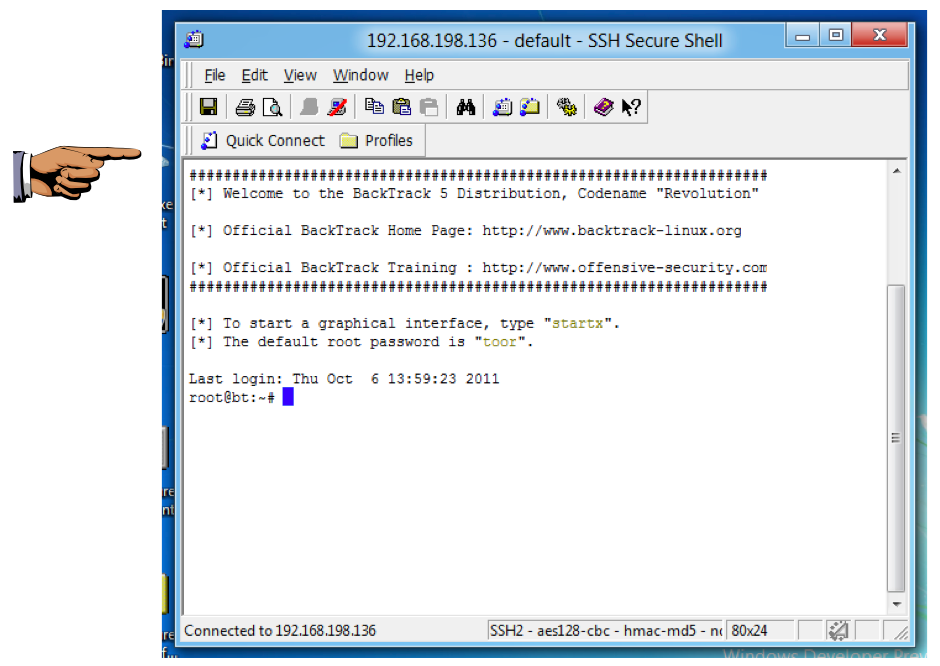This screenshot has height=666, width=940.
Task: Open New Terminal Window icon
Action: (x=502, y=107)
